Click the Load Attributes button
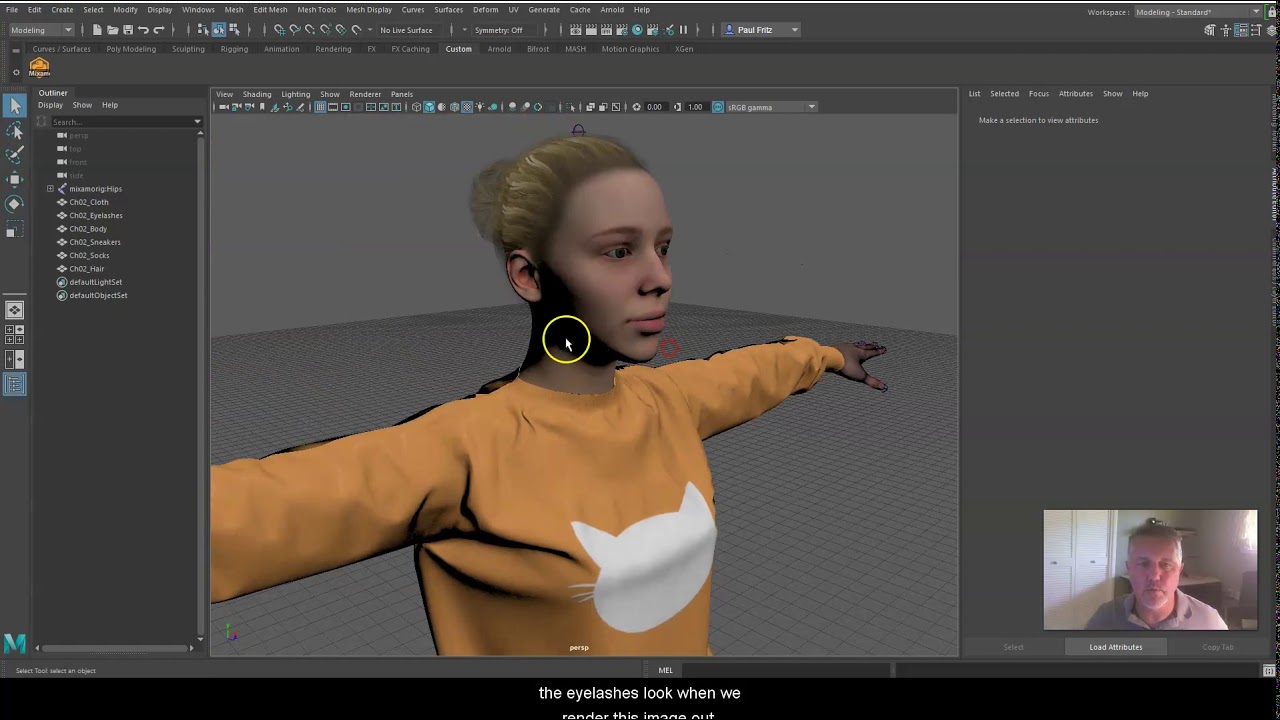Image resolution: width=1280 pixels, height=720 pixels. (1115, 647)
